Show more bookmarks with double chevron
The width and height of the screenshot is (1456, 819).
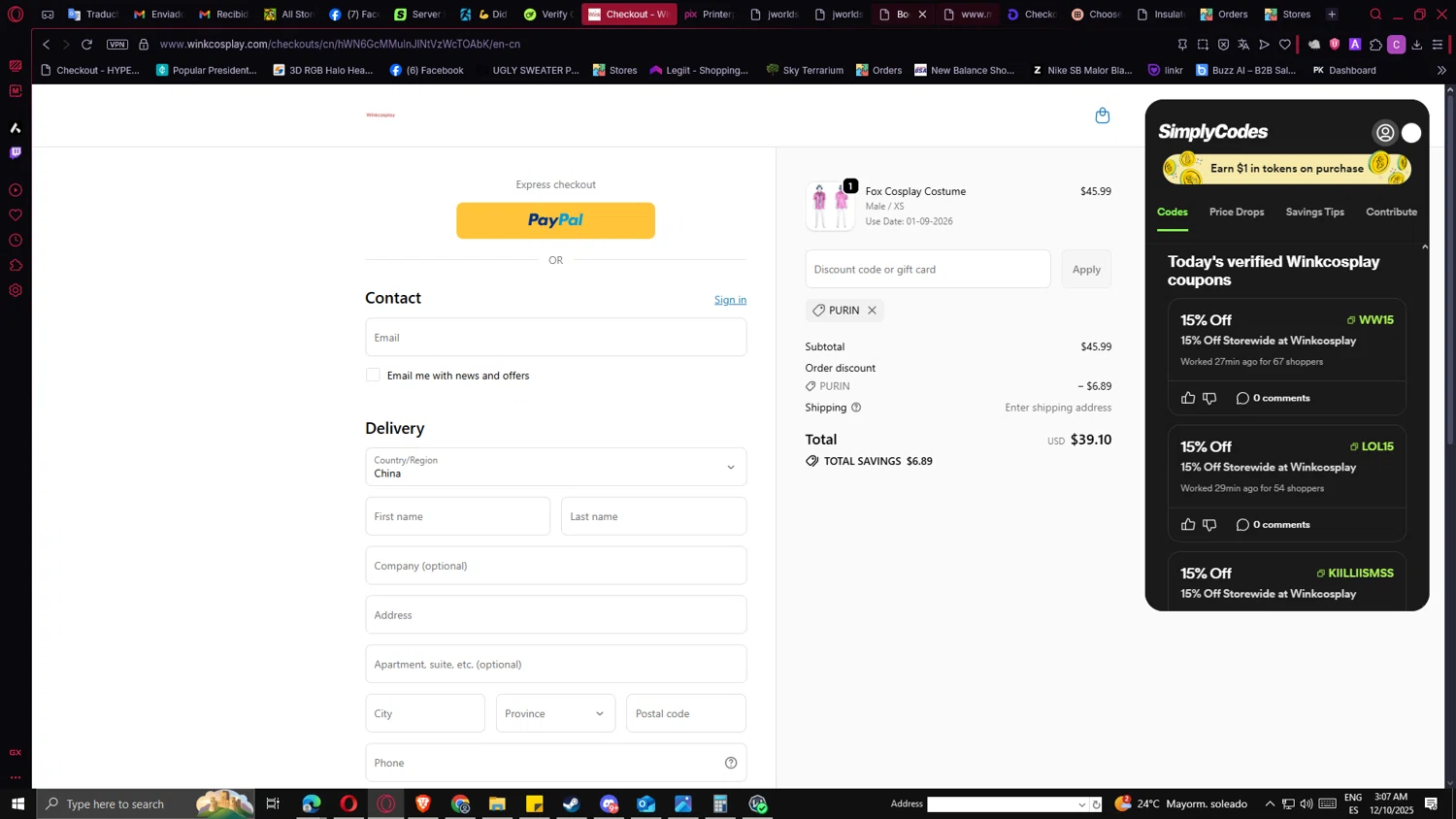point(1441,70)
